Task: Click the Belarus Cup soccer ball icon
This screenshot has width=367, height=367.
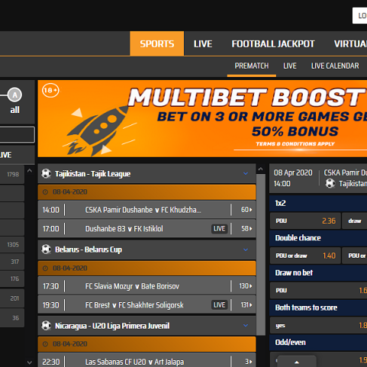Action: click(x=46, y=249)
